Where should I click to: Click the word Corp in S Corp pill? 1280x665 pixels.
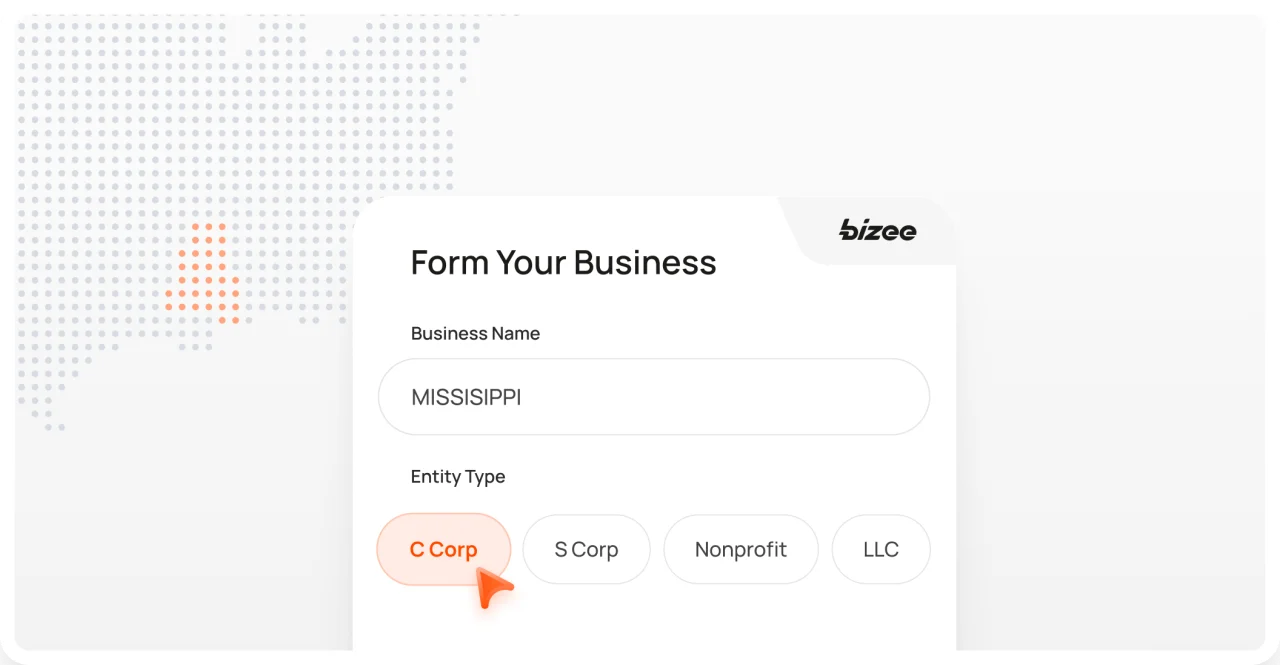pos(595,549)
